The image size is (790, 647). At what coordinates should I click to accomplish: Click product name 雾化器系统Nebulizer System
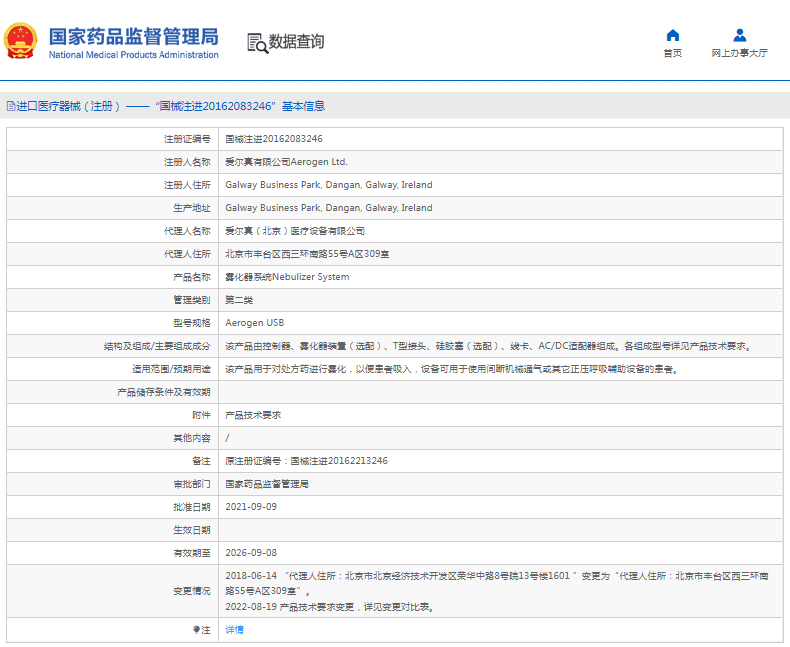point(287,277)
